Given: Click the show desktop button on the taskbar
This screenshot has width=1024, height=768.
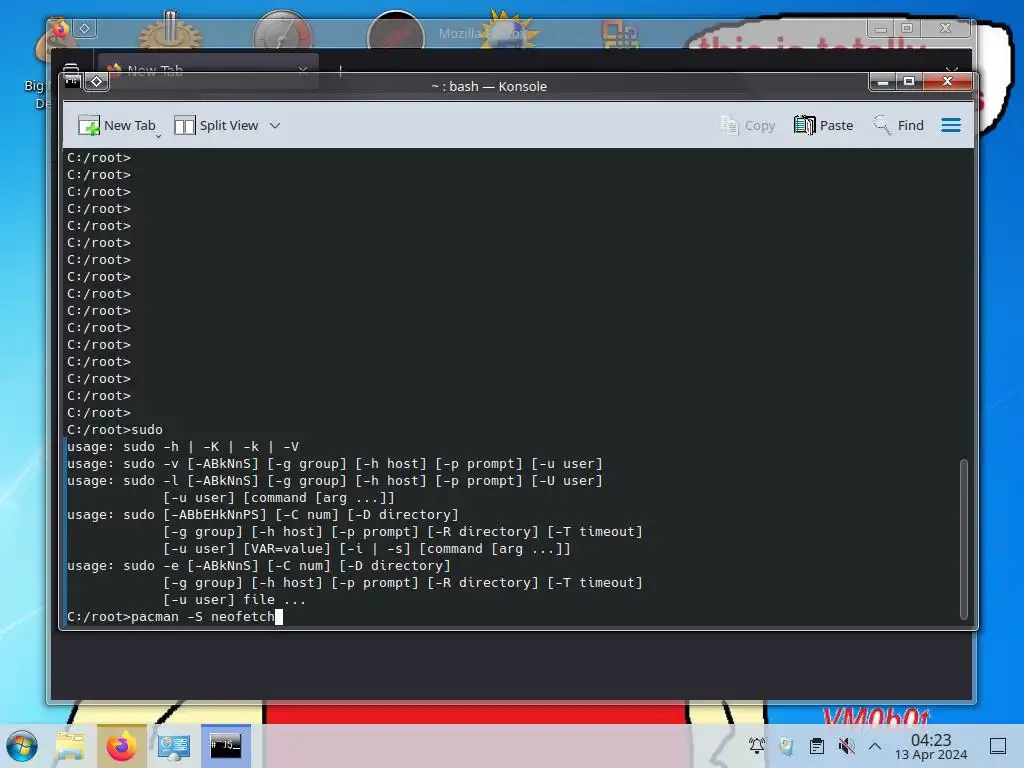Looking at the screenshot, I should [x=998, y=746].
